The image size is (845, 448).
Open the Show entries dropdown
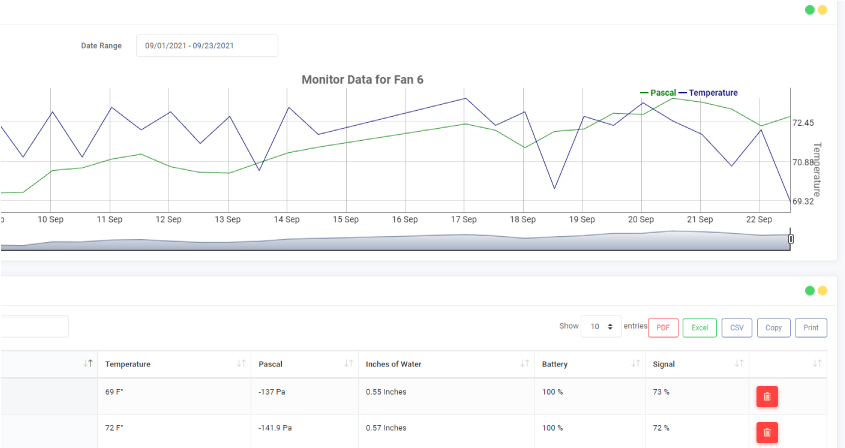[600, 327]
